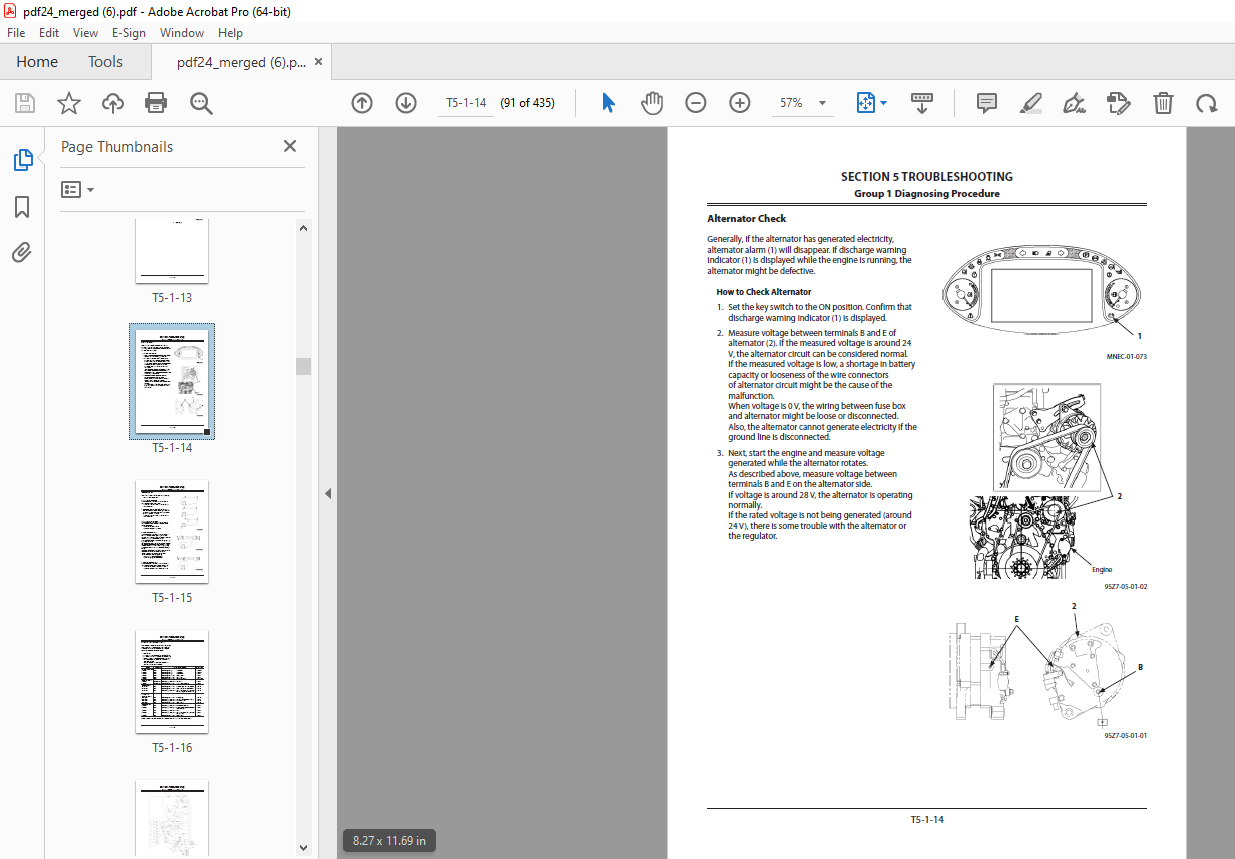Screen dimensions: 1235x859
Task: Open the Page Thumbnails sidebar icon
Action: pos(22,159)
